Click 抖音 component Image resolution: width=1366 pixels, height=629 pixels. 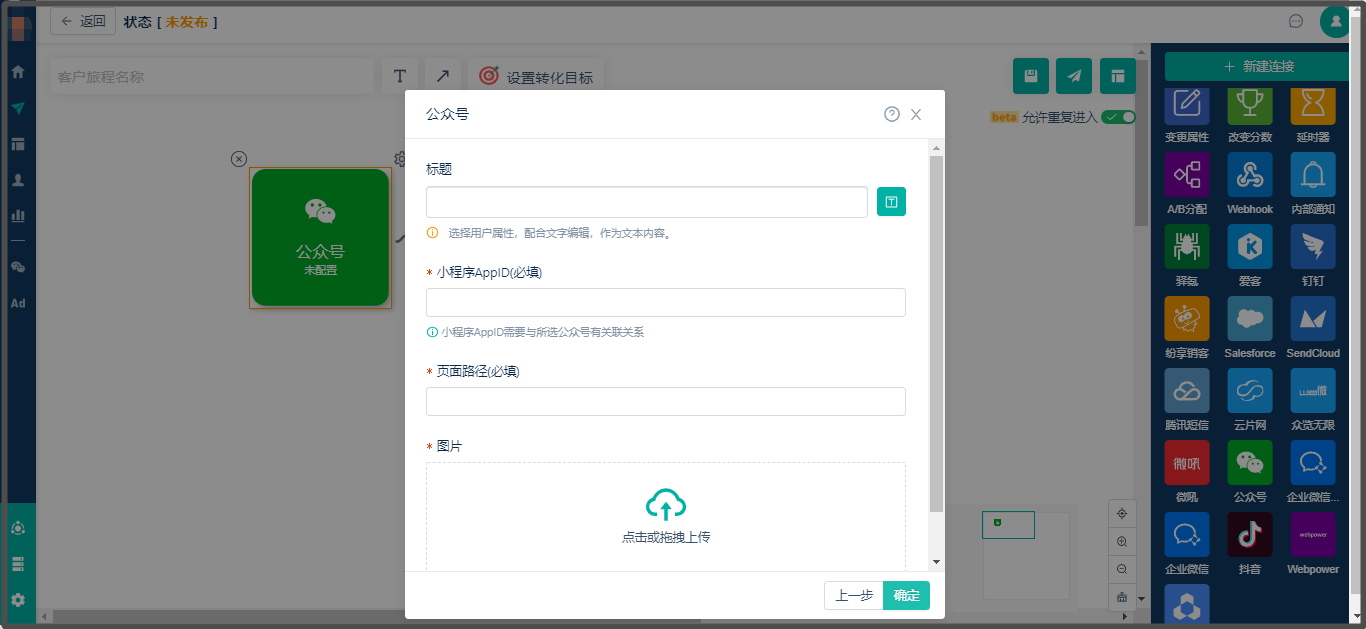(x=1250, y=535)
